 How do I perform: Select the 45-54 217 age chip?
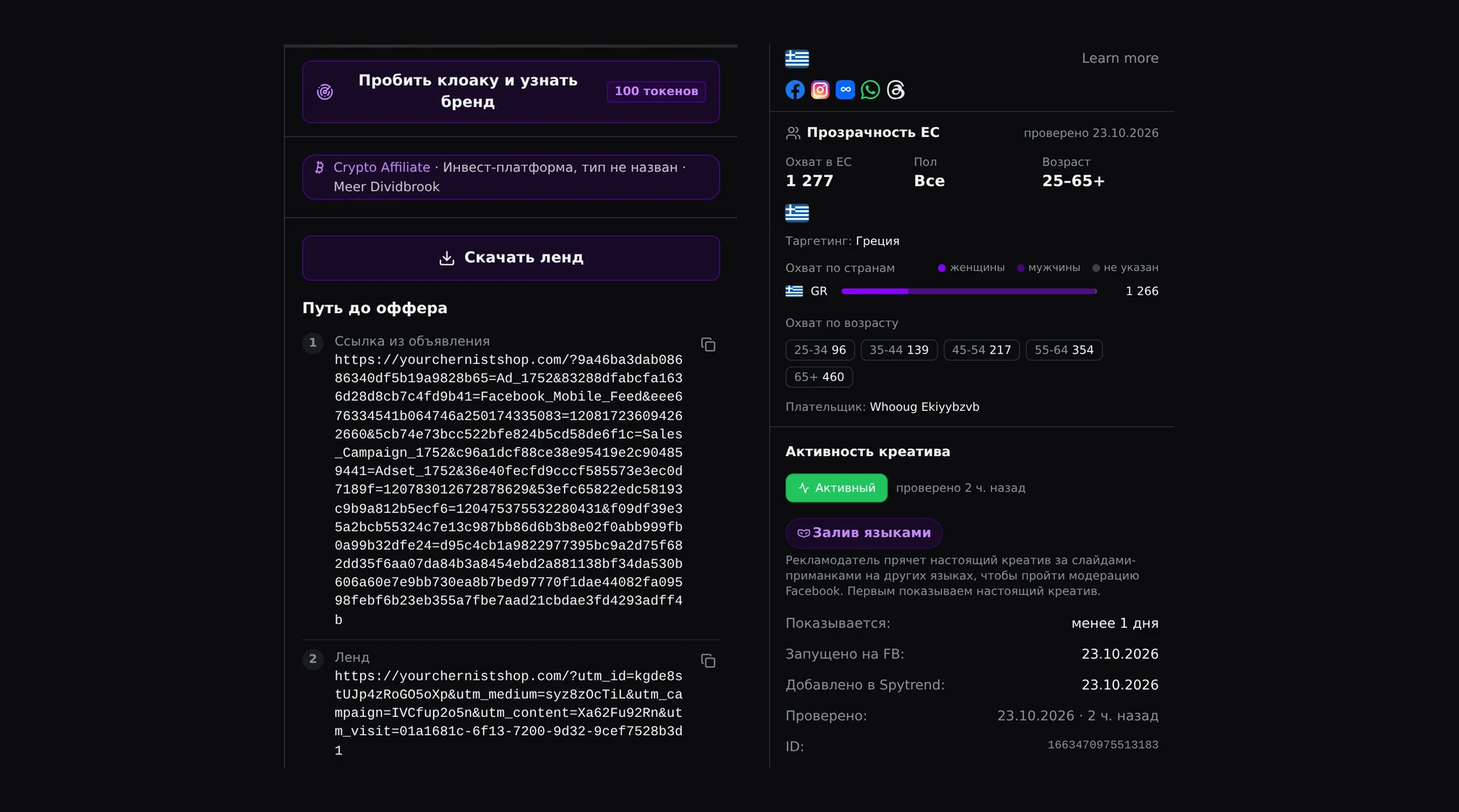pos(981,350)
